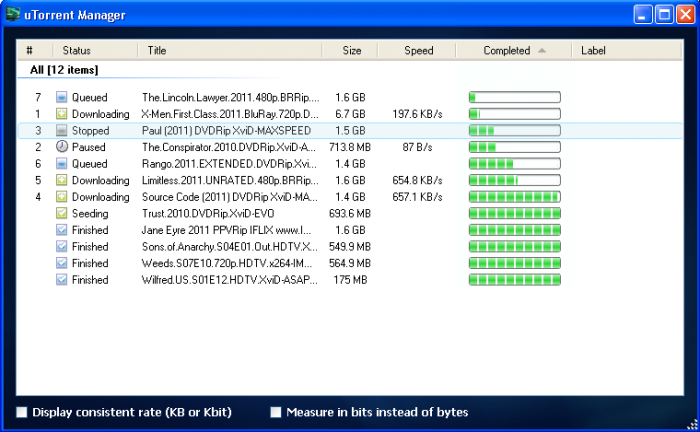This screenshot has width=700, height=432.
Task: Click the 175 MB size cell
Action: 350,280
